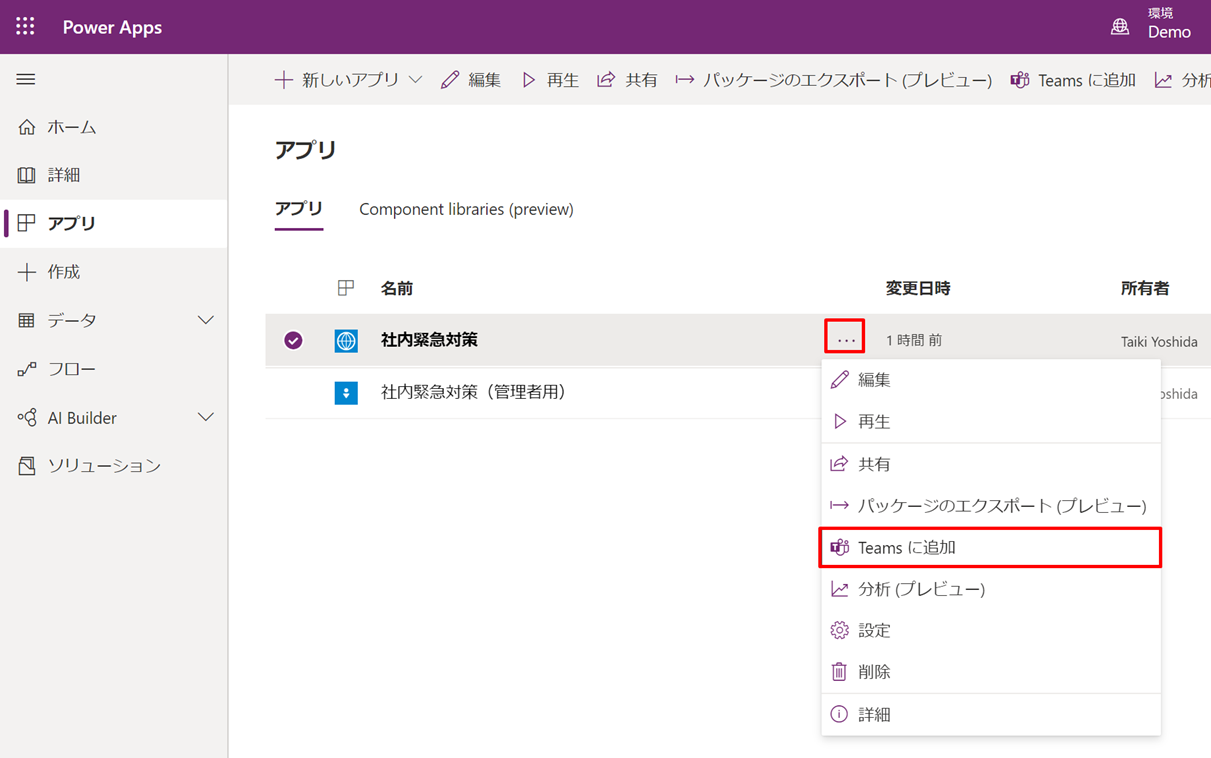Viewport: 1211px width, 758px height.
Task: Click the trash icon beside 削除
Action: (x=840, y=672)
